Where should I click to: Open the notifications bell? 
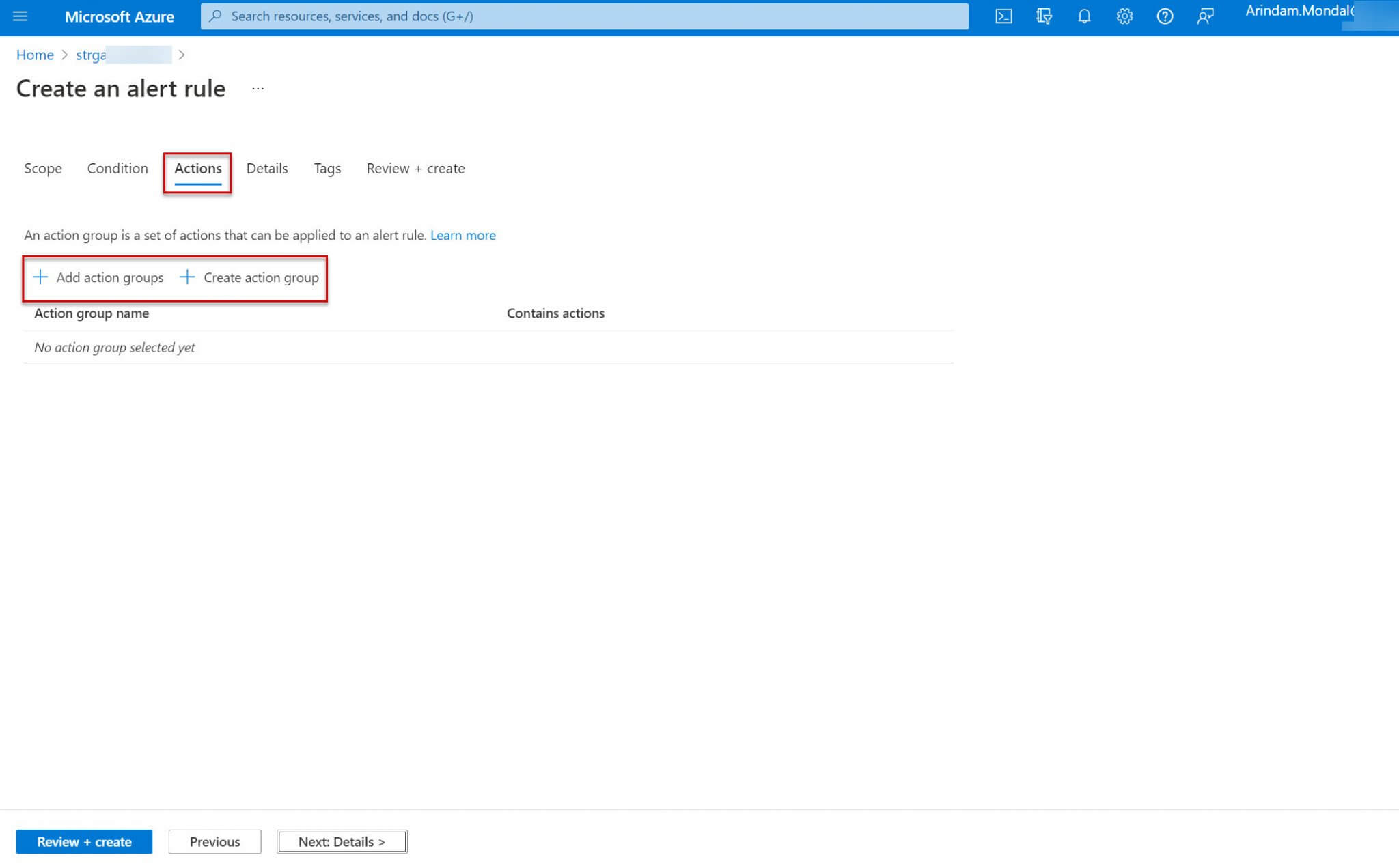tap(1083, 16)
